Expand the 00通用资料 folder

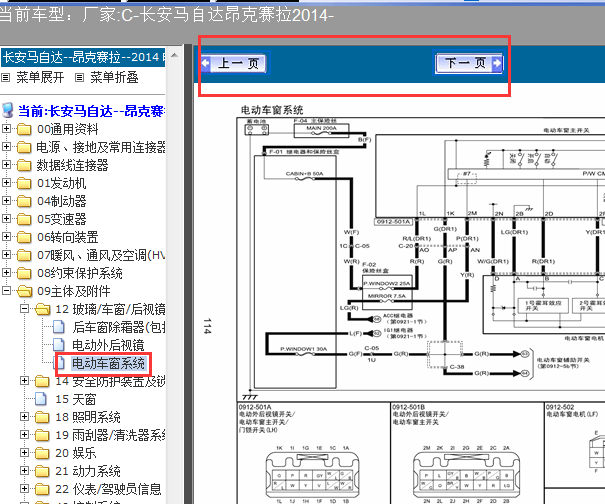(6, 128)
